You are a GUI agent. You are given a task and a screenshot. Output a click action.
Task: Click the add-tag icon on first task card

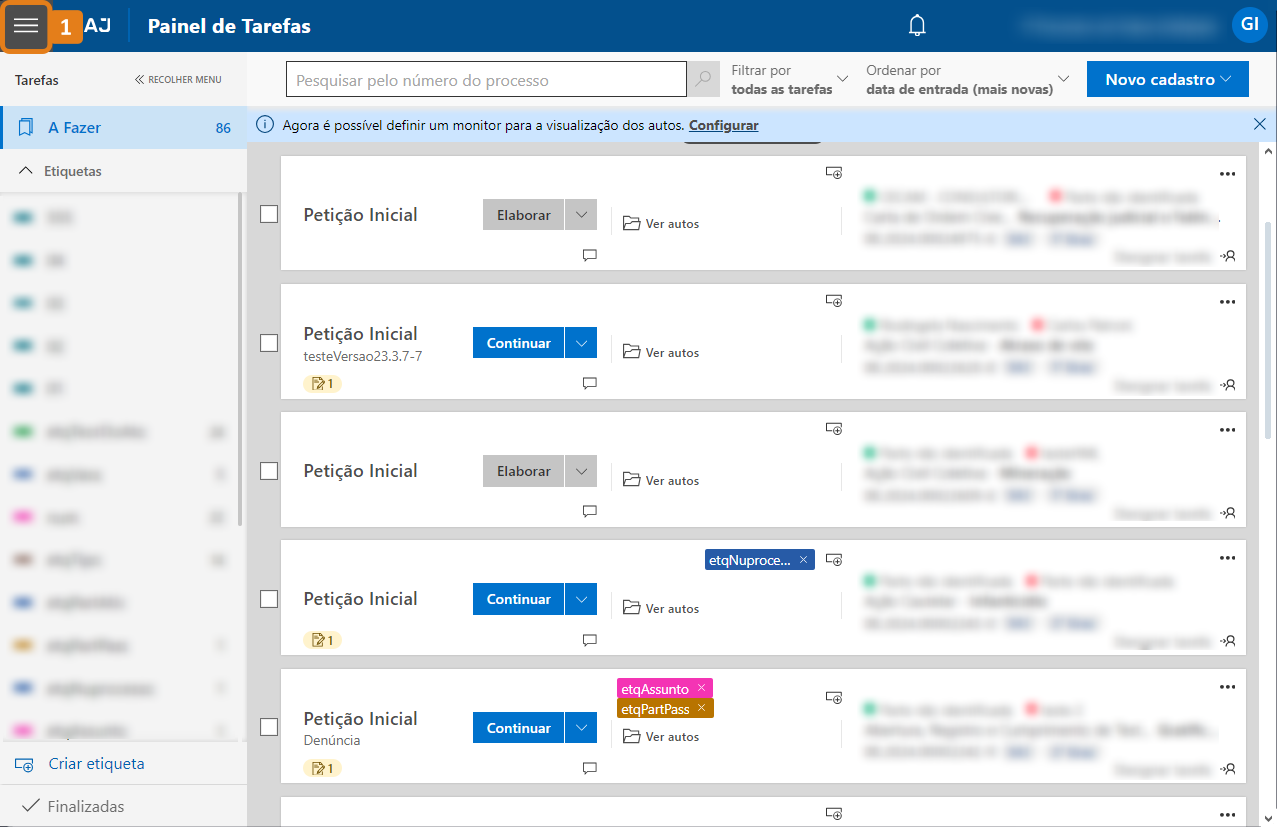(x=834, y=172)
